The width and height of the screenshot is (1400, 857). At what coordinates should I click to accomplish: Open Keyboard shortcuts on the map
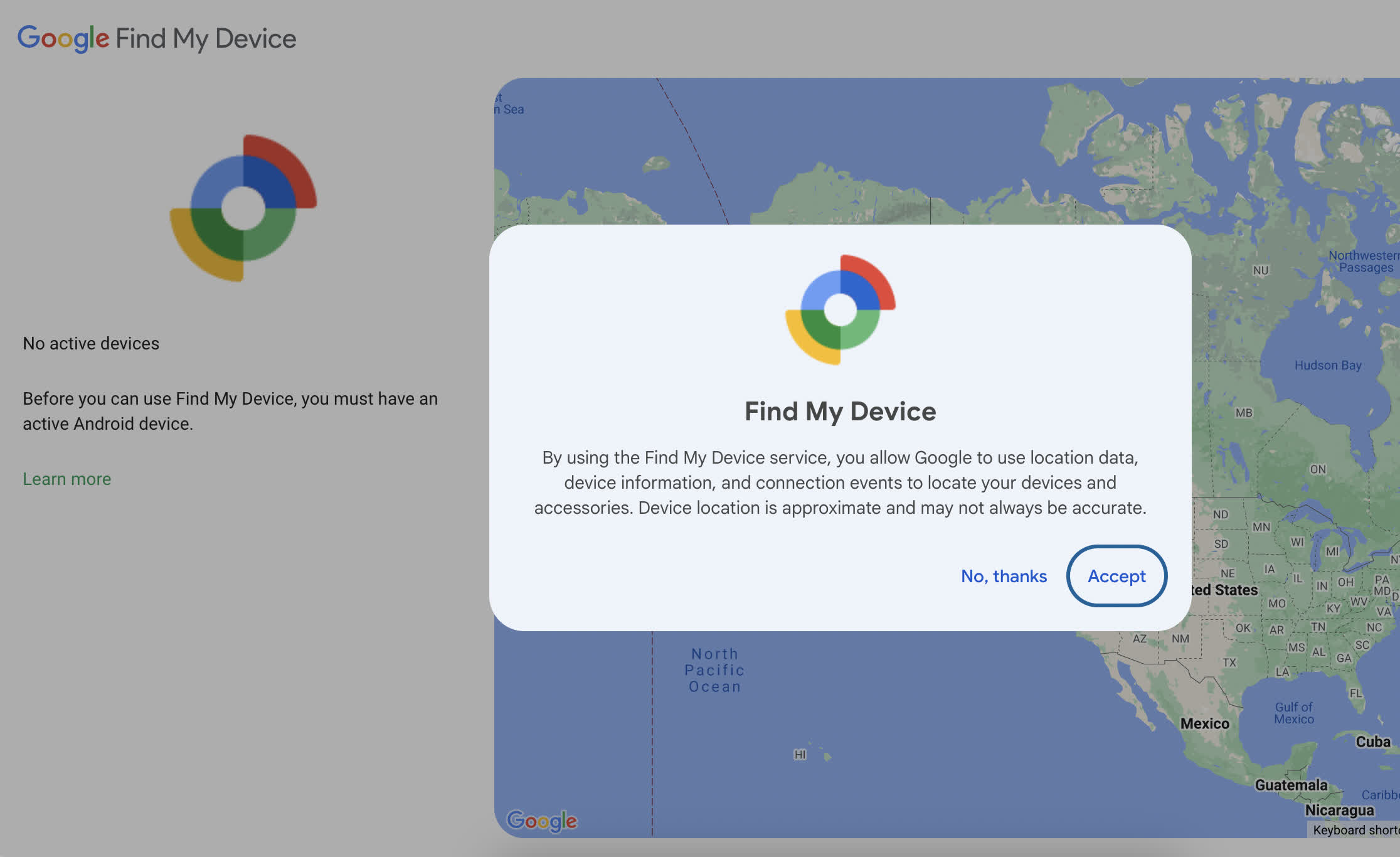point(1355,829)
